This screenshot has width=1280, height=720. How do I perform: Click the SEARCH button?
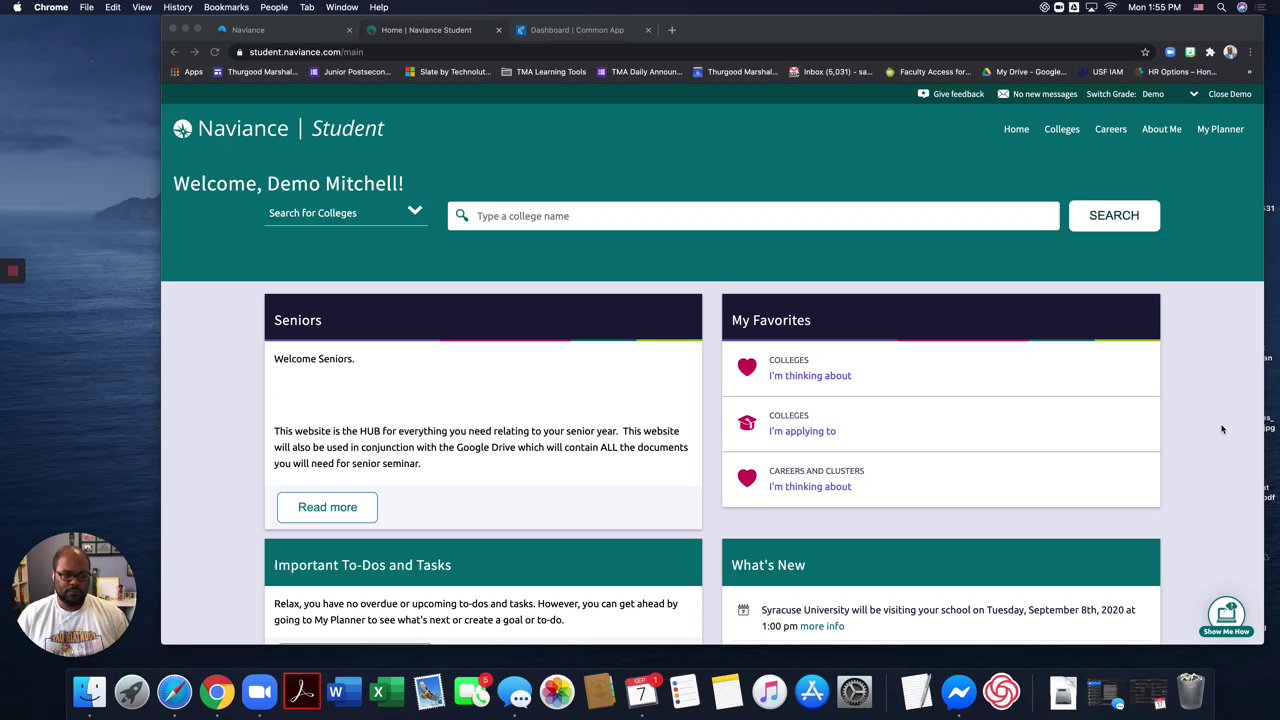coord(1114,216)
